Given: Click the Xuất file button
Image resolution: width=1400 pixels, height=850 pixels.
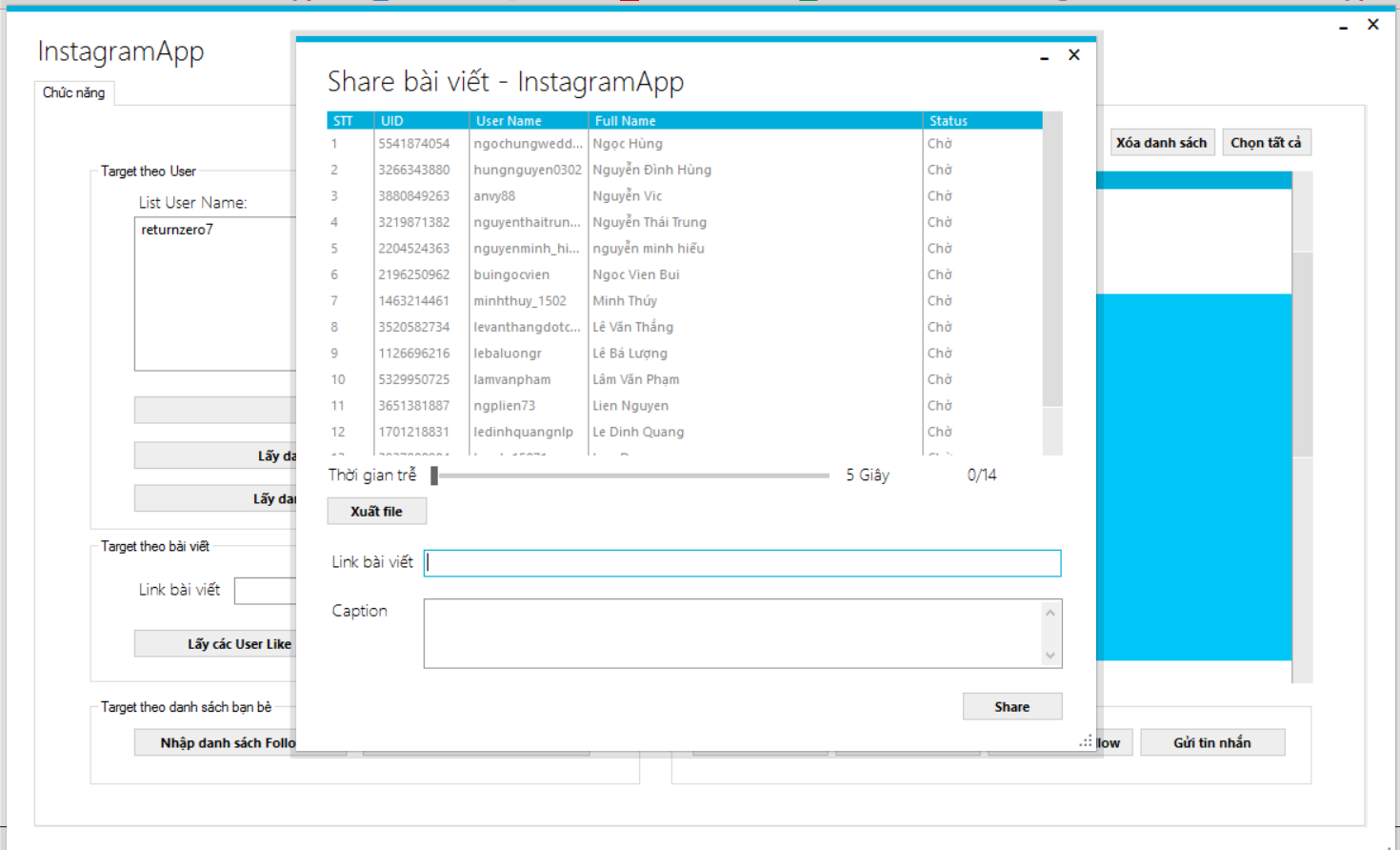Looking at the screenshot, I should pos(376,511).
